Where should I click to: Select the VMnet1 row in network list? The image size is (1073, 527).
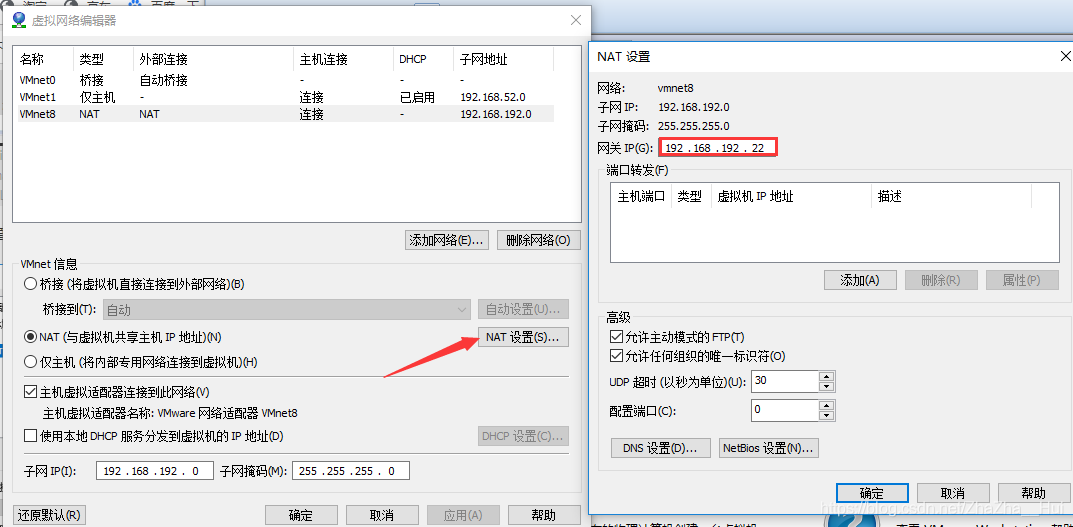click(x=285, y=97)
